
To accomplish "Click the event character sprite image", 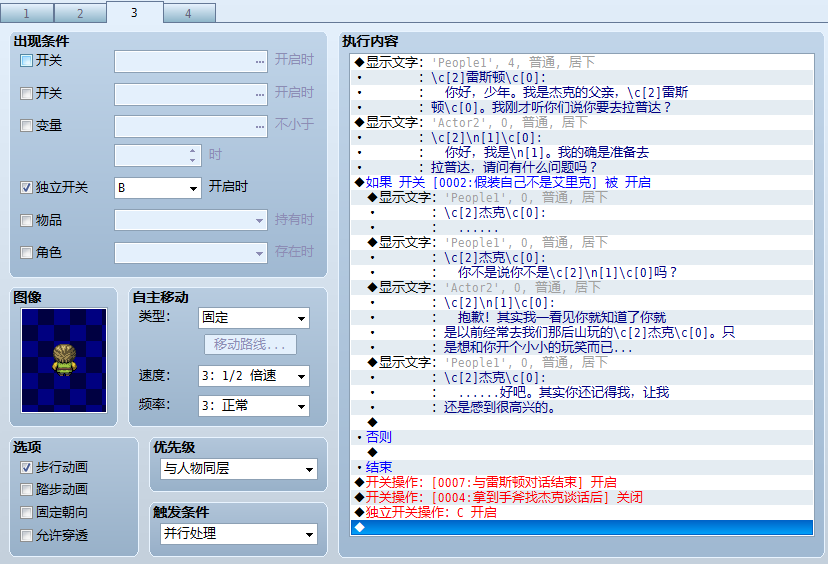I will coord(64,360).
